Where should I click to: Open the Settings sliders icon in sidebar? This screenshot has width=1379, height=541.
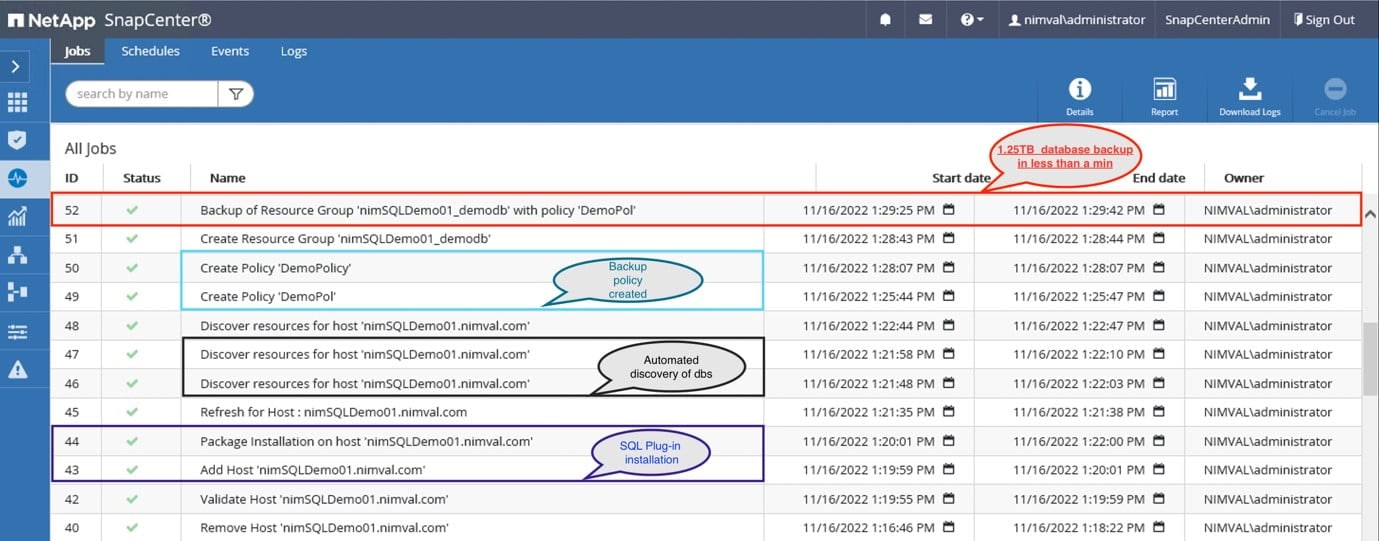click(17, 331)
